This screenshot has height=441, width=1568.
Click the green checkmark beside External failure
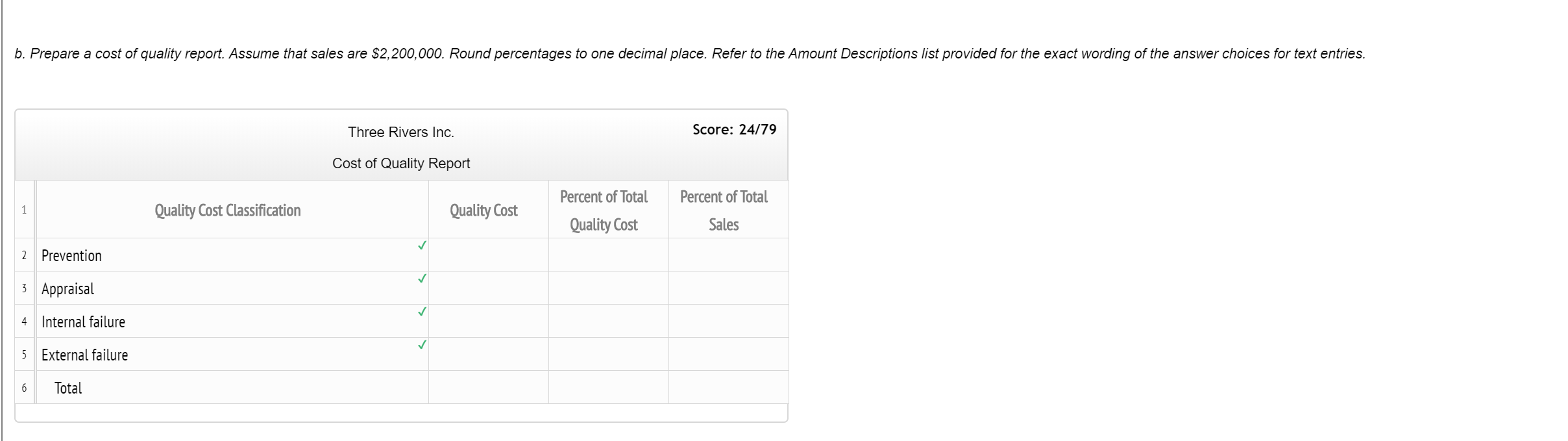coord(422,345)
